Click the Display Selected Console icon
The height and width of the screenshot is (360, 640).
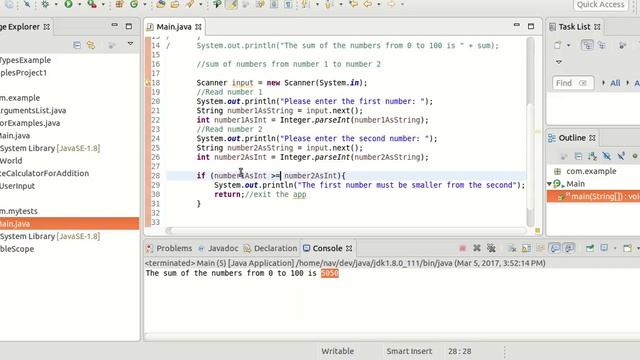(604, 248)
